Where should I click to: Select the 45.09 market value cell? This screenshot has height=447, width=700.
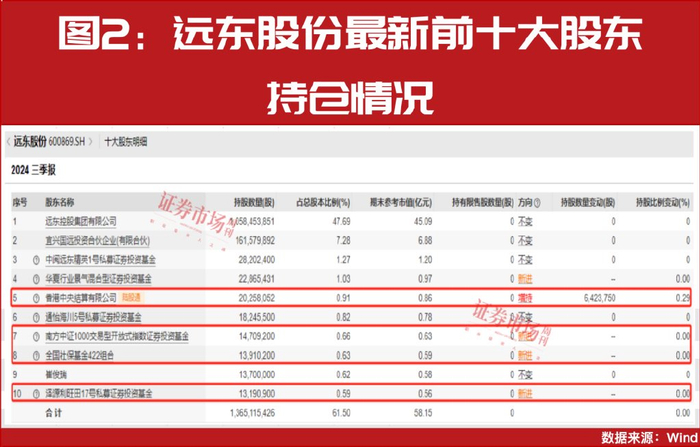click(x=423, y=221)
